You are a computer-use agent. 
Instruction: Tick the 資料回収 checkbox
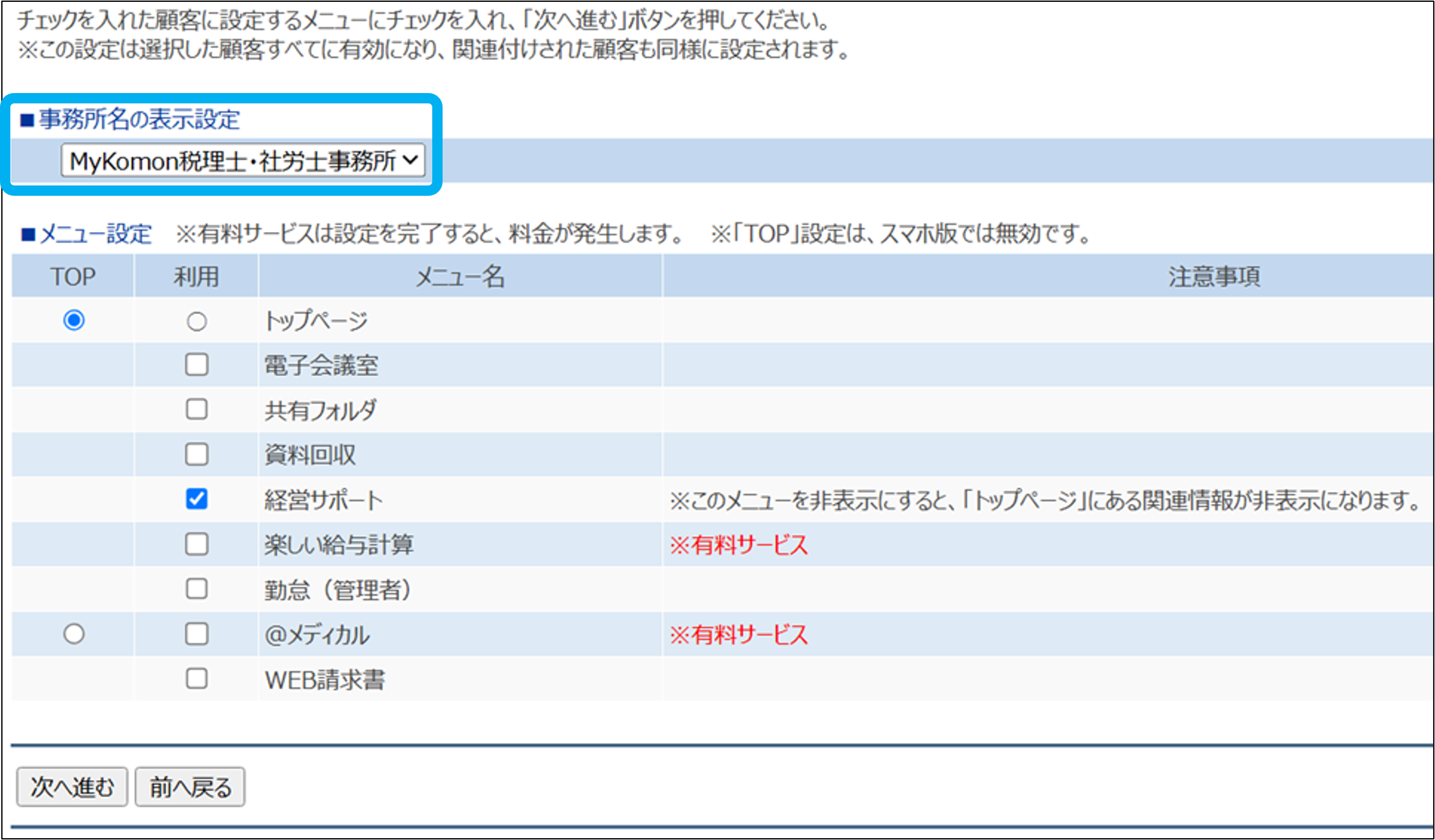tap(196, 454)
